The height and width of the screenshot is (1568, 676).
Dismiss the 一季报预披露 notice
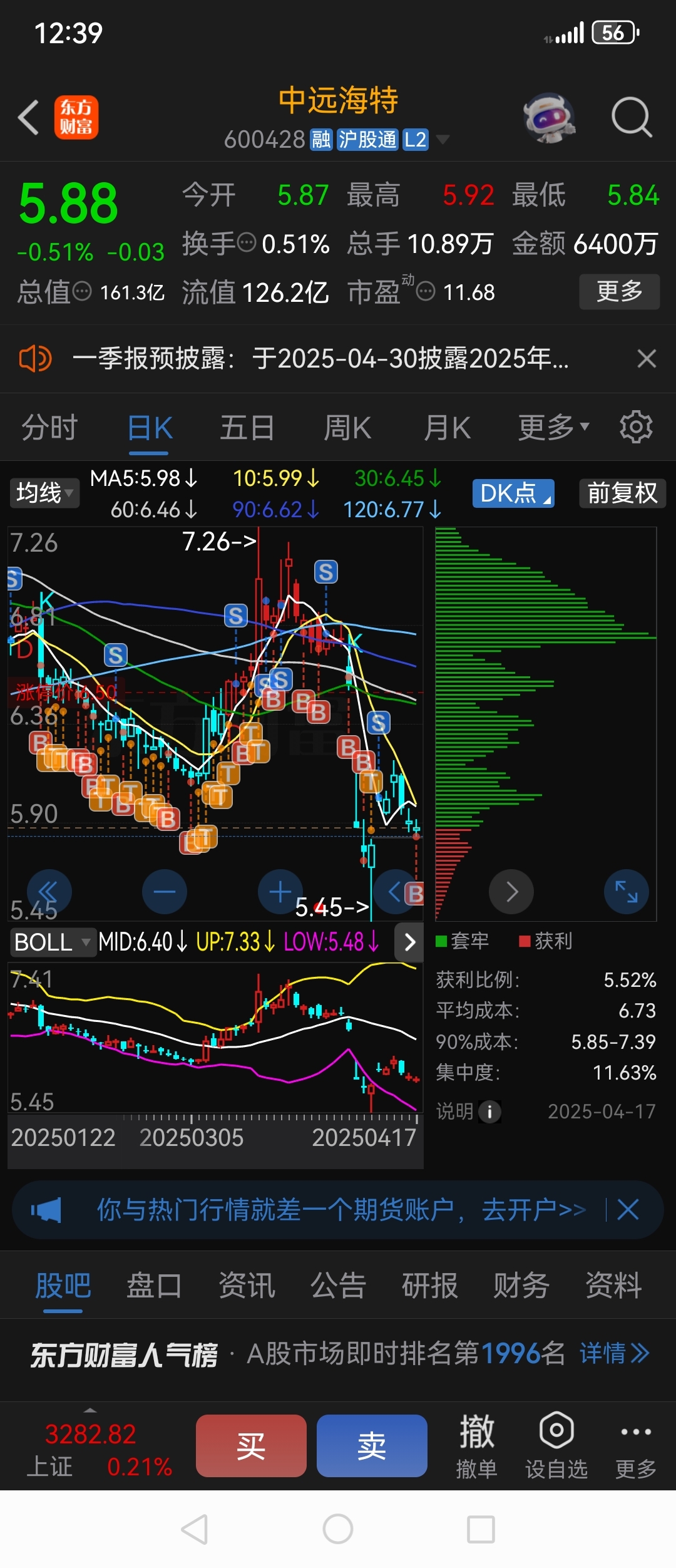pyautogui.click(x=647, y=359)
